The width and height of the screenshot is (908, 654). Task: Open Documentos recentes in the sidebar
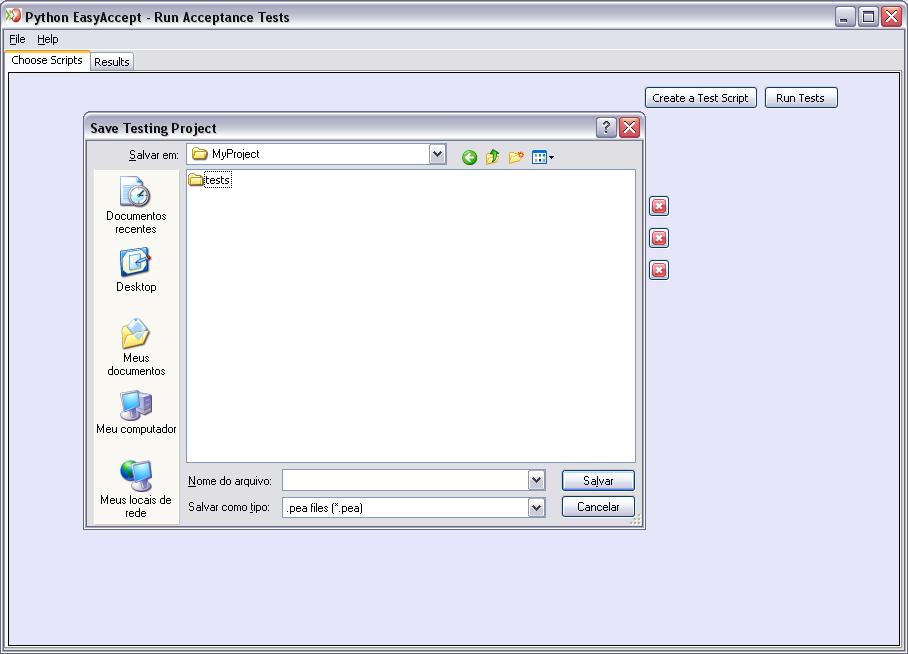tap(136, 205)
